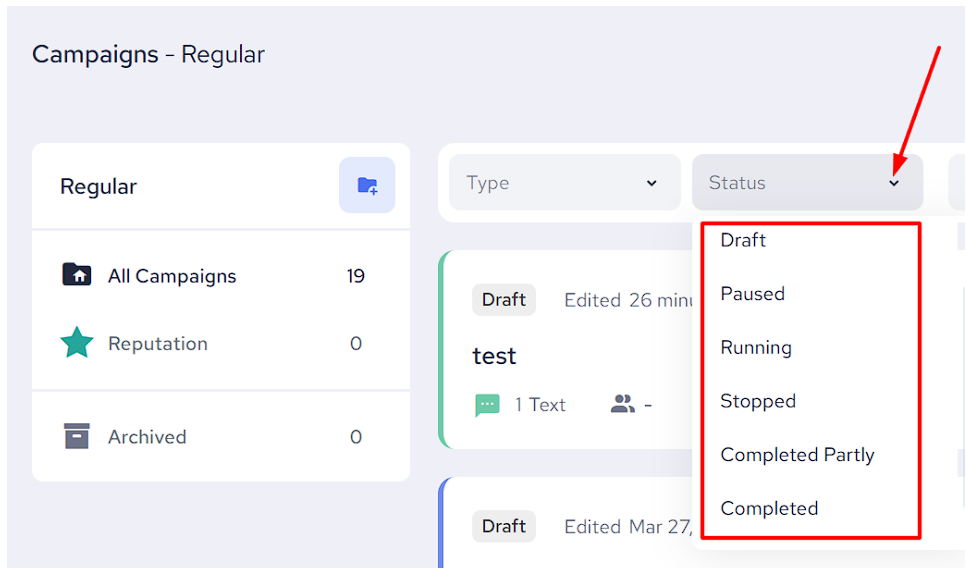966x568 pixels.
Task: Filter by Running status
Action: [756, 348]
